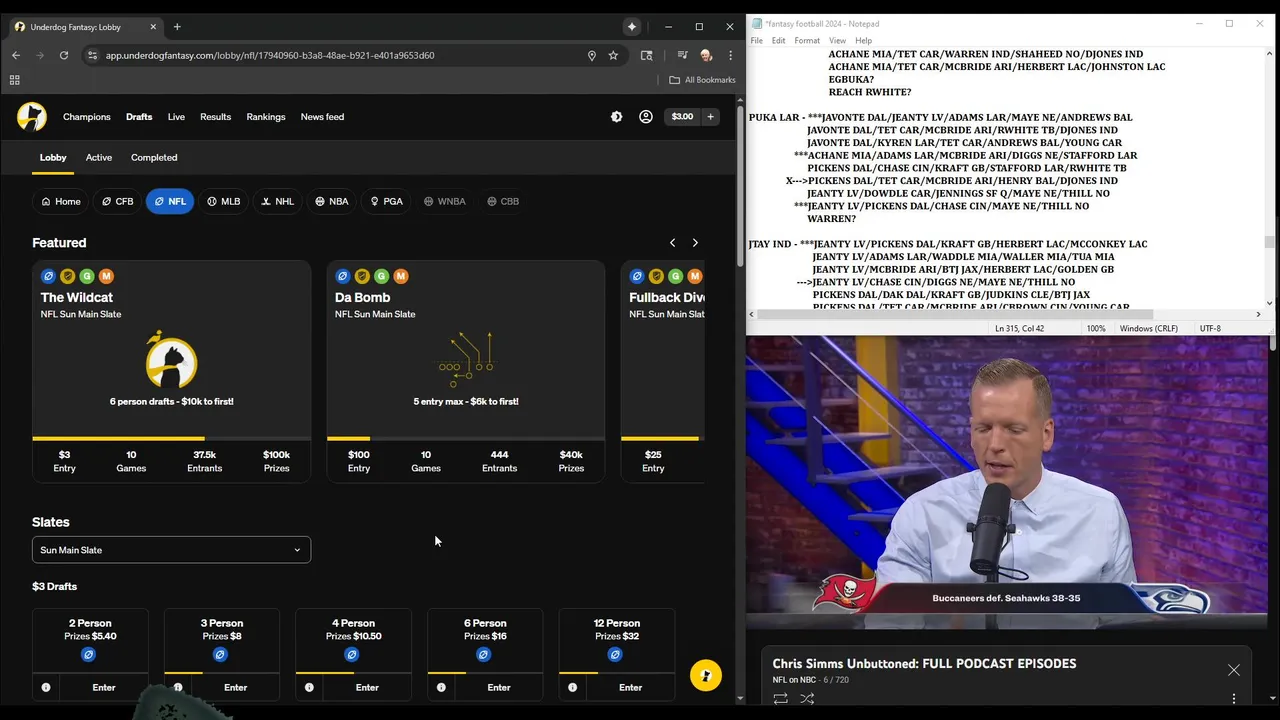Open the Chrome media controls icon
Viewport: 1280px width, 720px height.
click(682, 55)
